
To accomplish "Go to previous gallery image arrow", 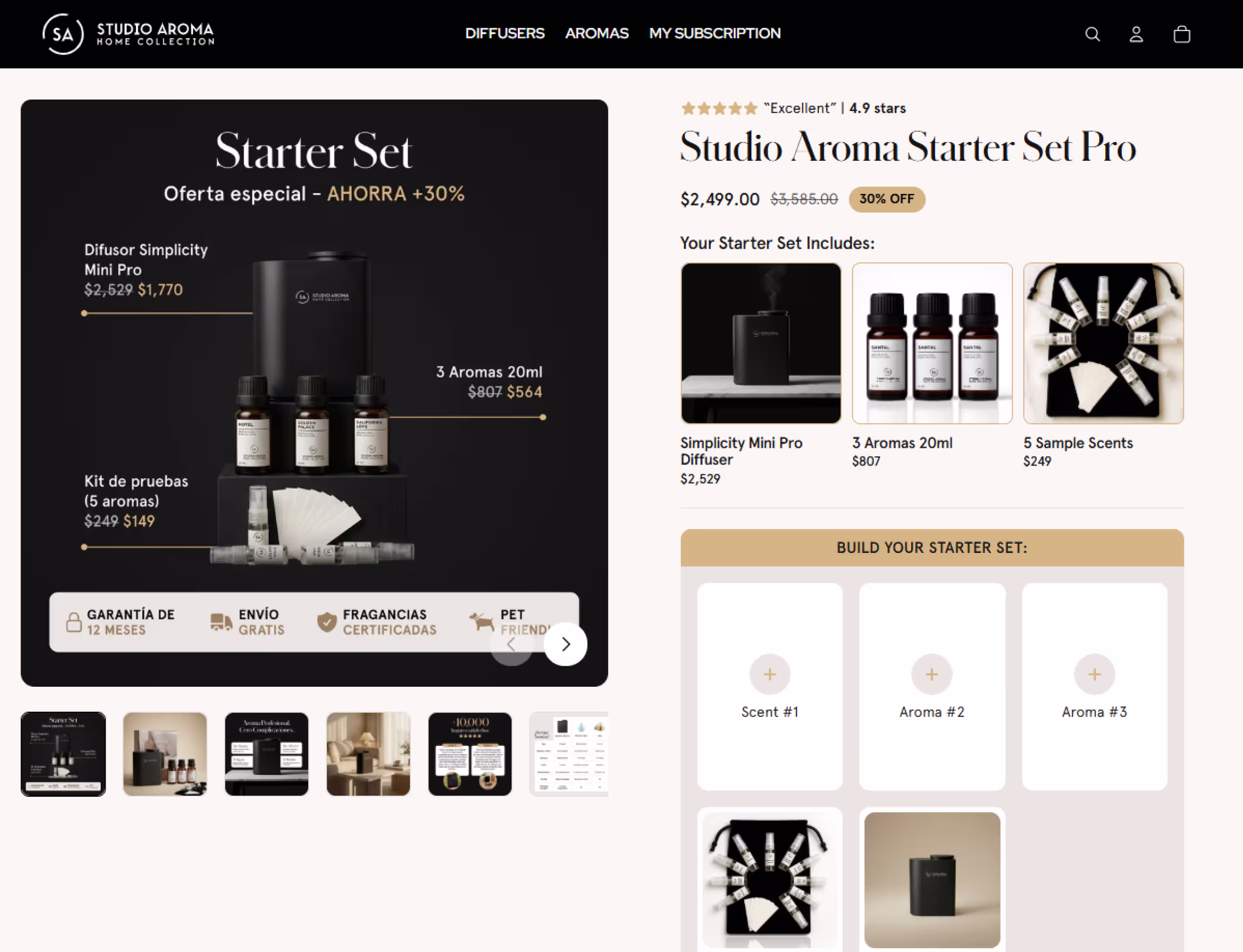I will point(511,644).
